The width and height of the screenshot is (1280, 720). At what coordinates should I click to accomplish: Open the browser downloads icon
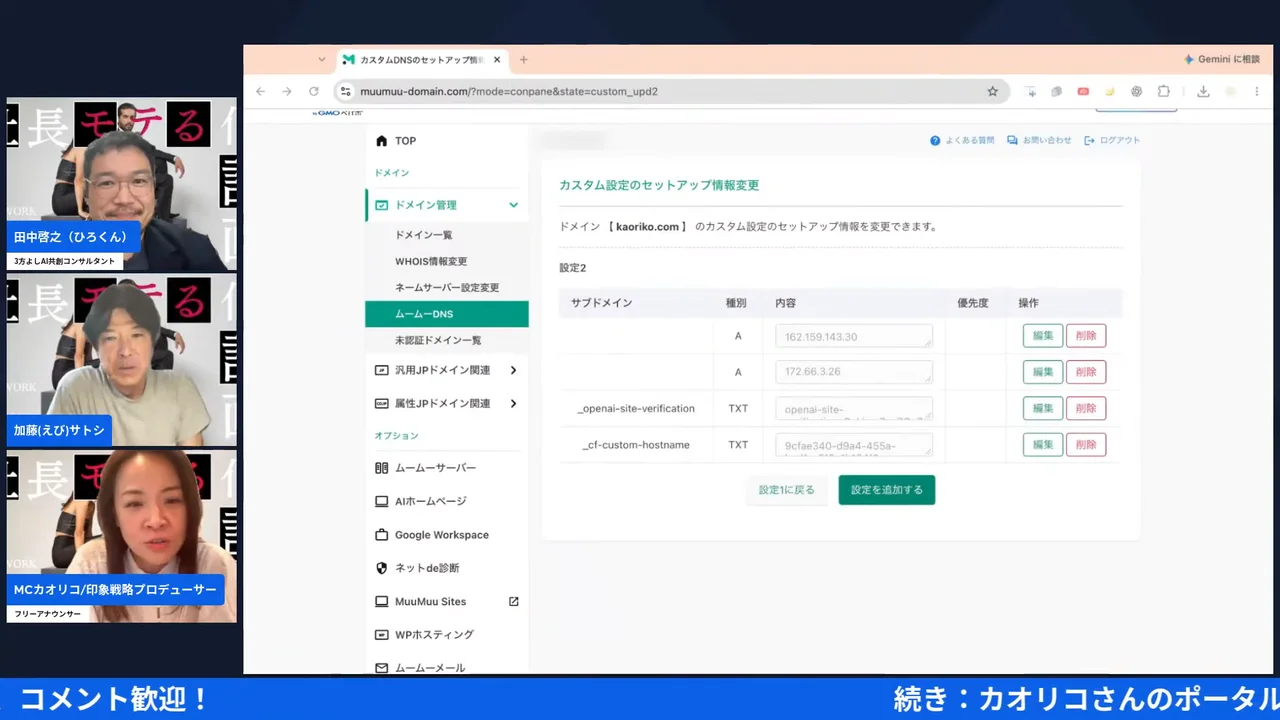(x=1203, y=91)
